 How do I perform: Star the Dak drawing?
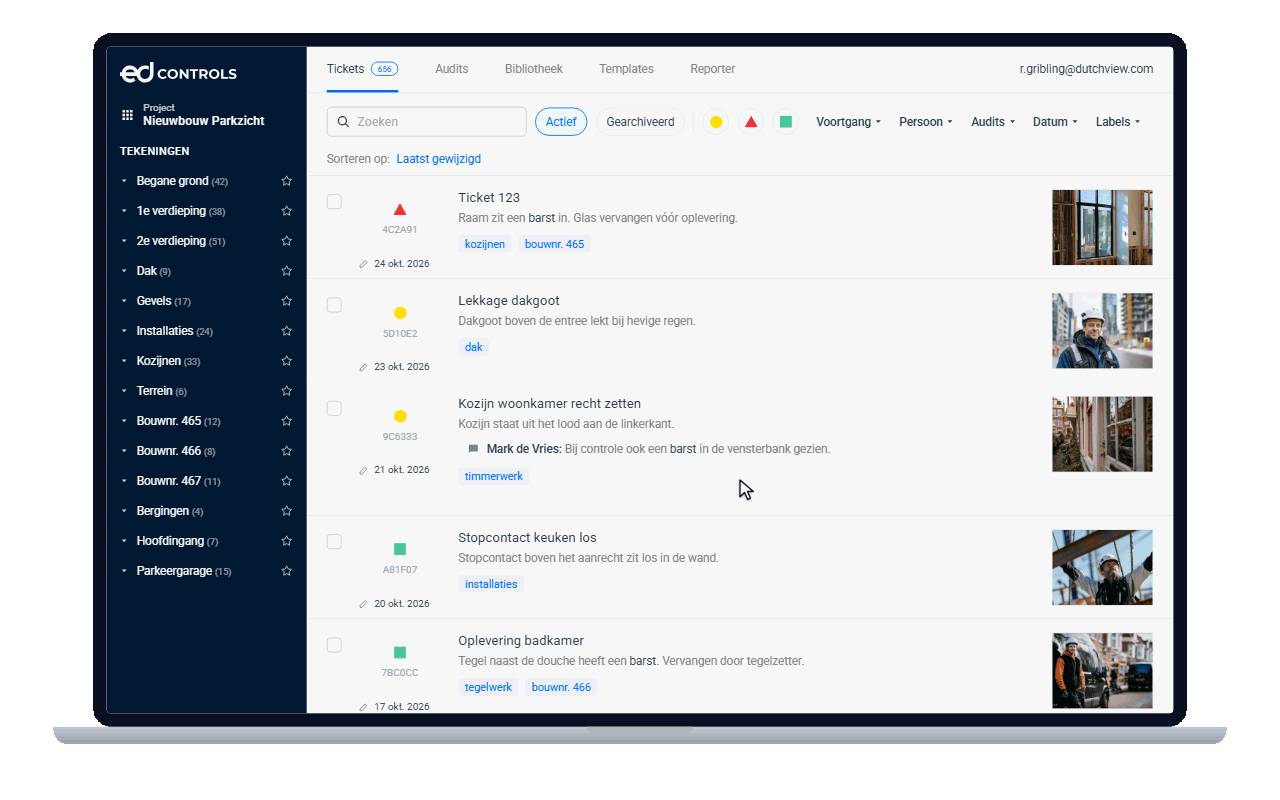(x=287, y=271)
